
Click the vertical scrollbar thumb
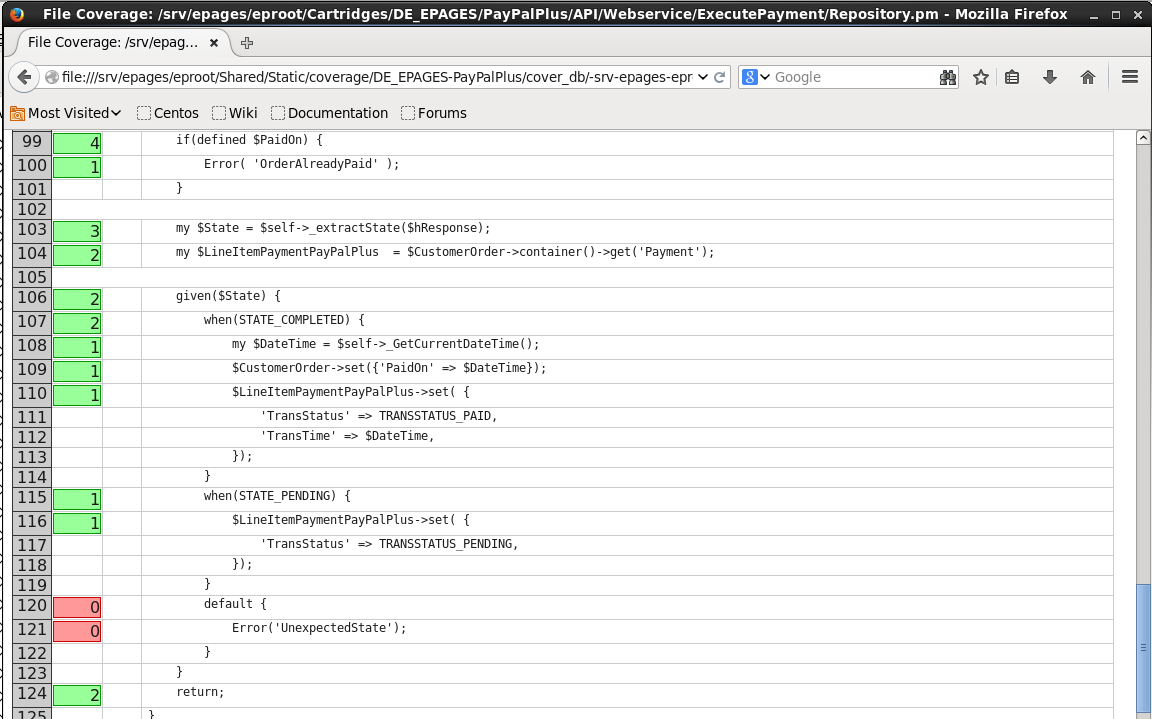(x=1143, y=646)
